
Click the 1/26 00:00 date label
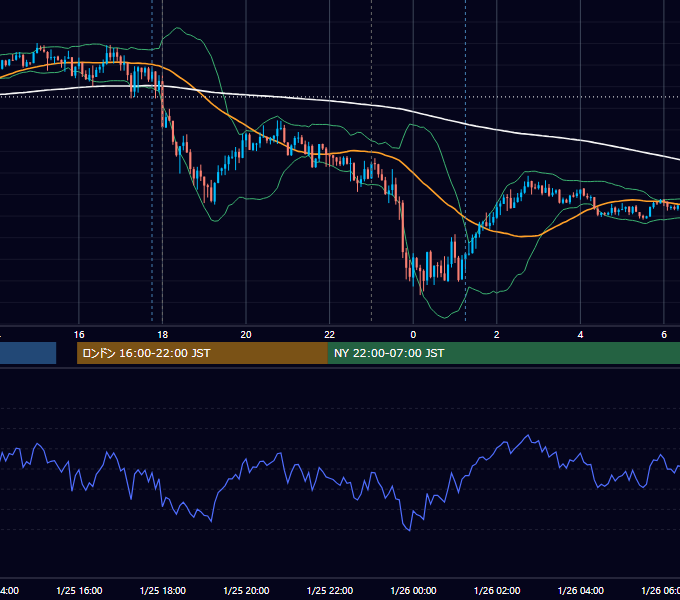point(413,590)
